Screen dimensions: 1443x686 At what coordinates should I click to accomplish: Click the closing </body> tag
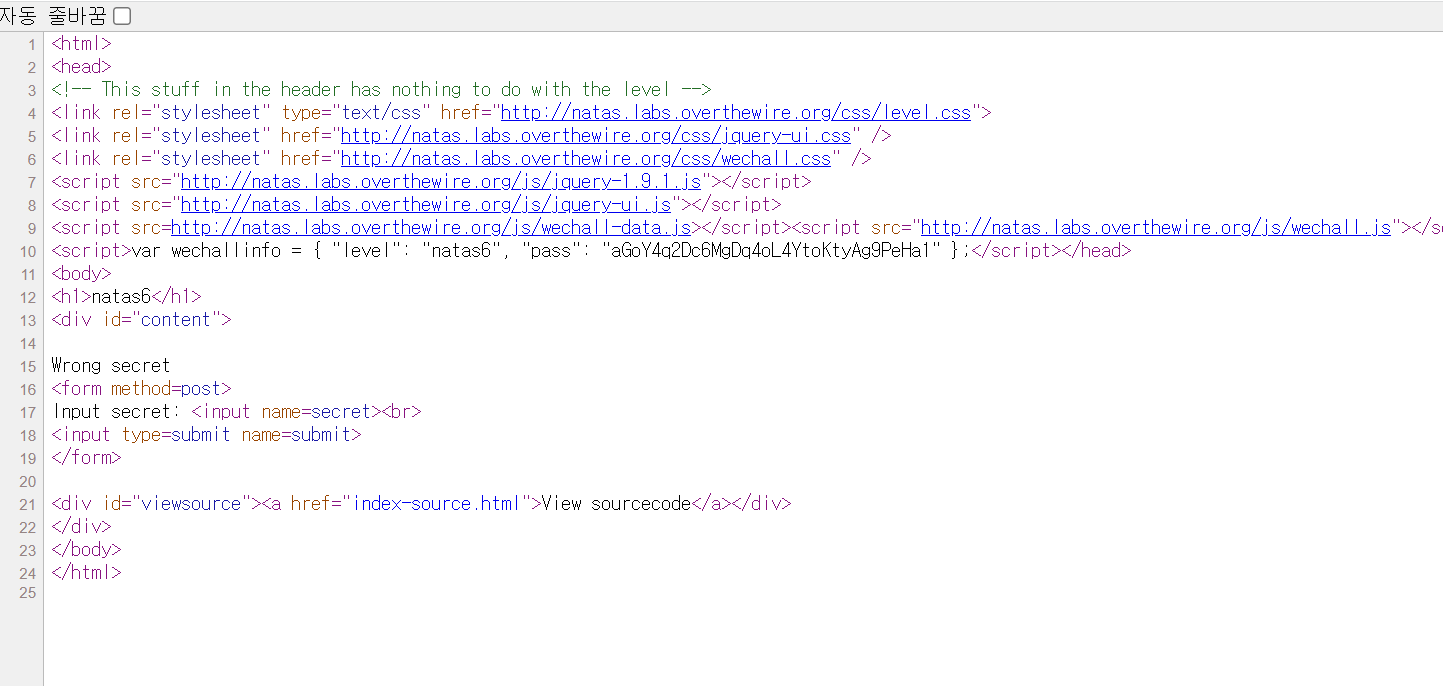[x=86, y=549]
